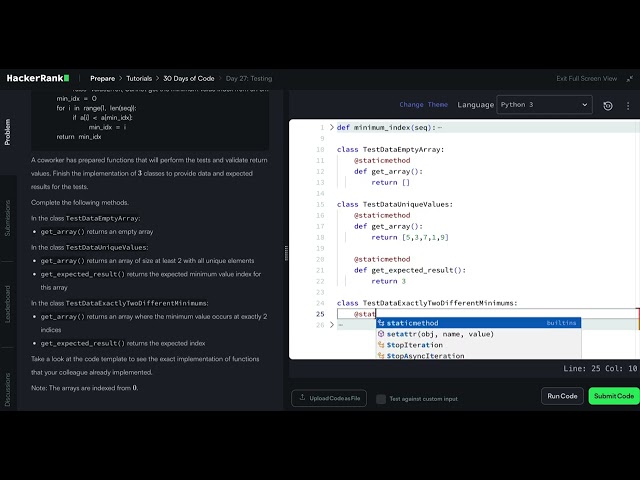The height and width of the screenshot is (480, 640).
Task: Switch to the Discussions side tab
Action: pyautogui.click(x=7, y=389)
